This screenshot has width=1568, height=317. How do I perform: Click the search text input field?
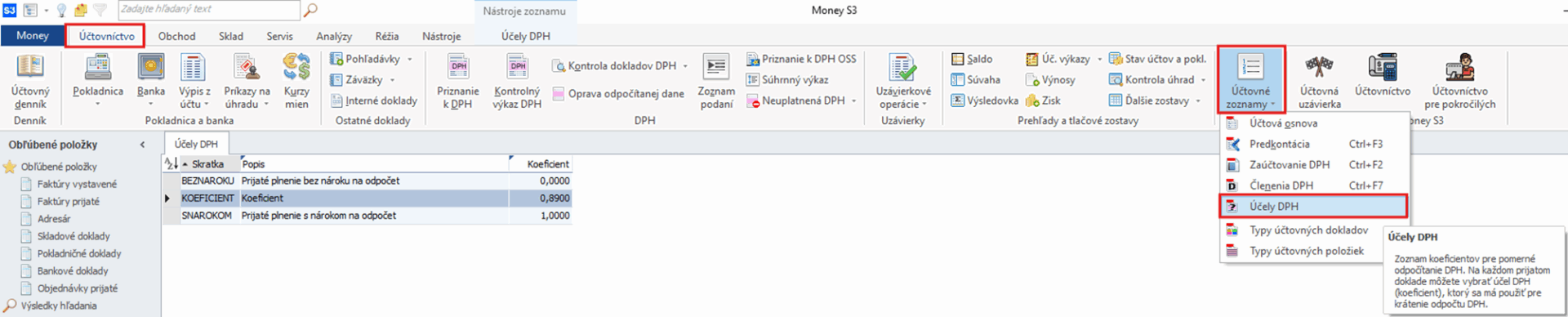tap(209, 10)
